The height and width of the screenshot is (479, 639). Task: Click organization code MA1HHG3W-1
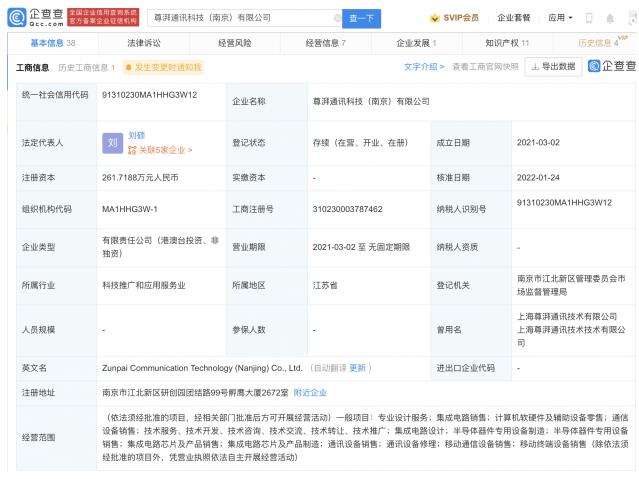pos(130,209)
